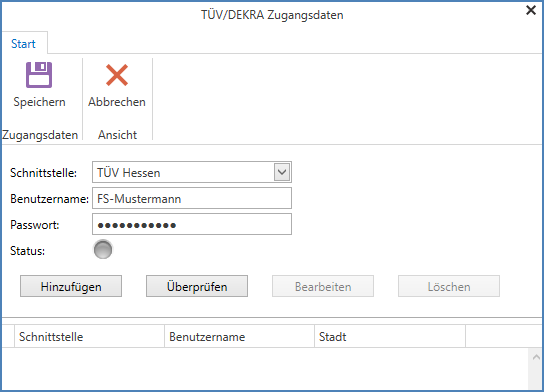This screenshot has height=392, width=544.
Task: Click the Speichern label text
Action: click(x=39, y=102)
